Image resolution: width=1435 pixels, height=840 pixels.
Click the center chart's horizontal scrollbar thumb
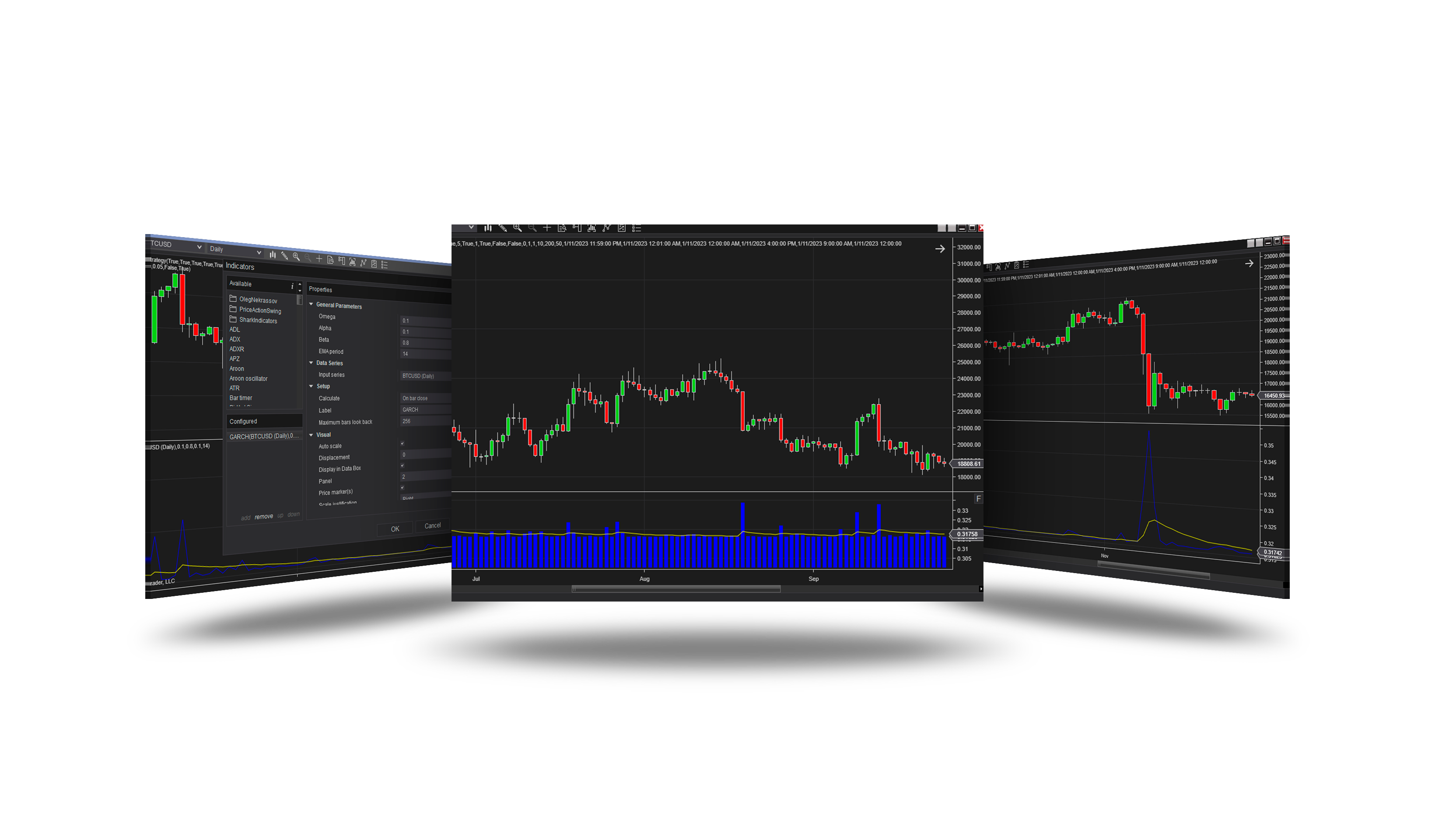pos(676,589)
